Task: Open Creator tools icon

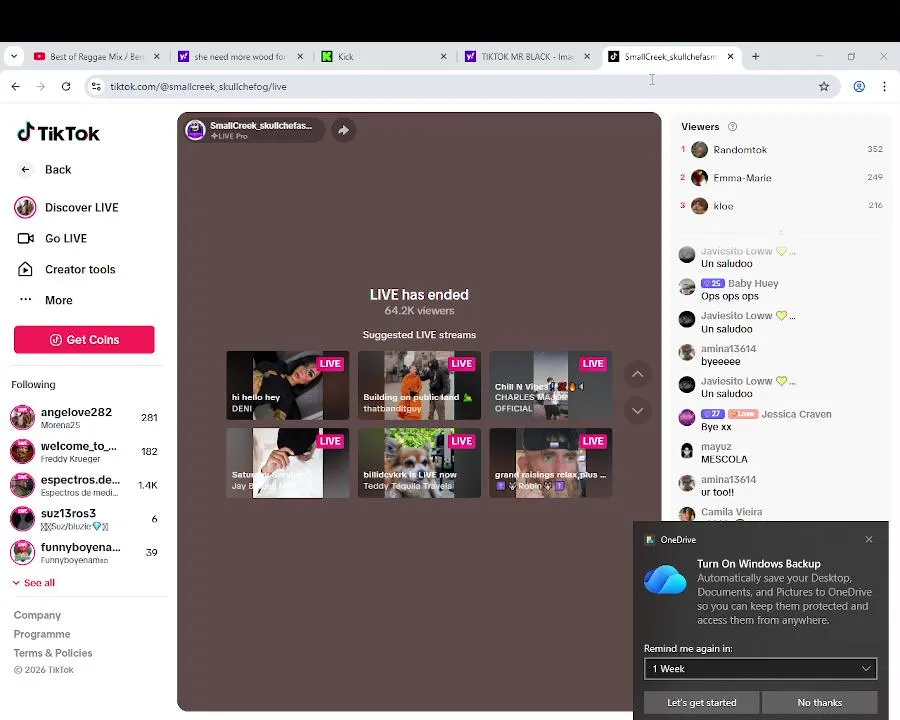Action: (25, 269)
